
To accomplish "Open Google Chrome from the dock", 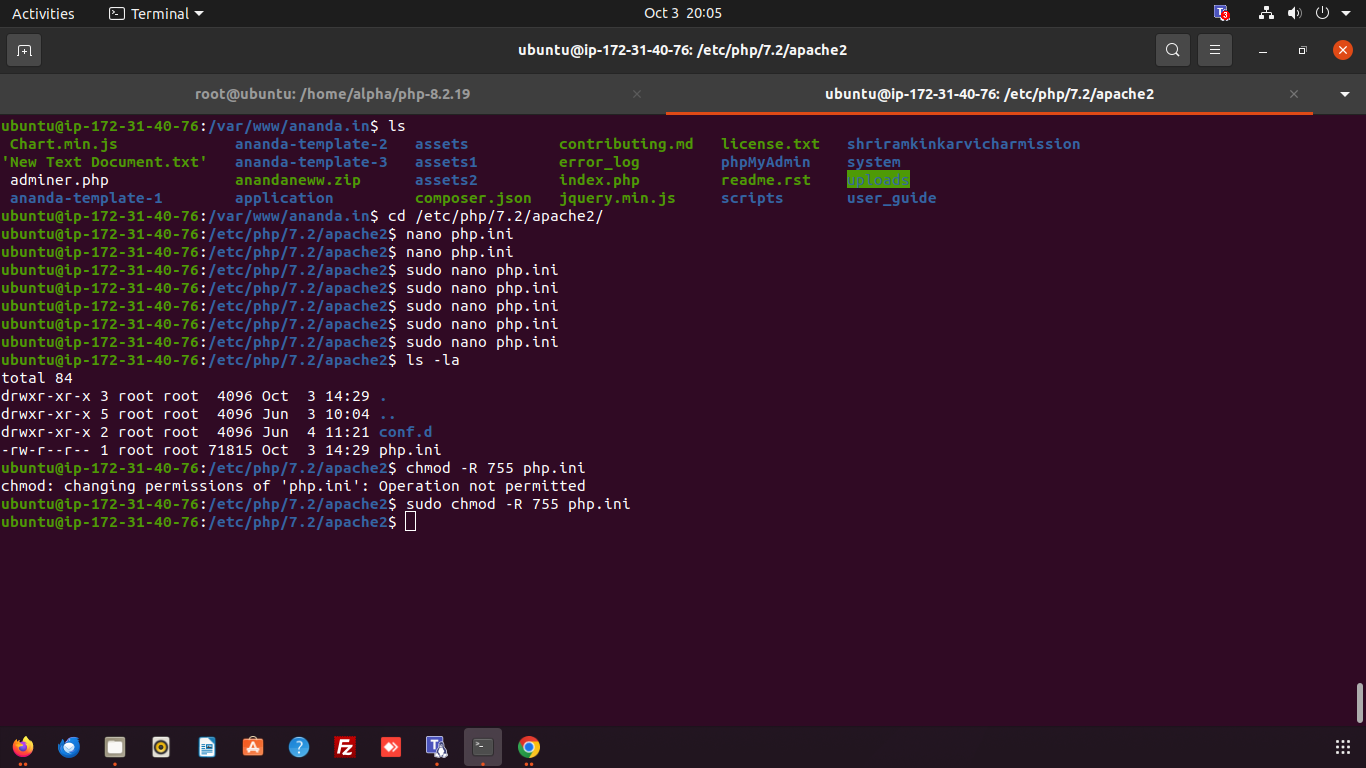I will (x=529, y=747).
